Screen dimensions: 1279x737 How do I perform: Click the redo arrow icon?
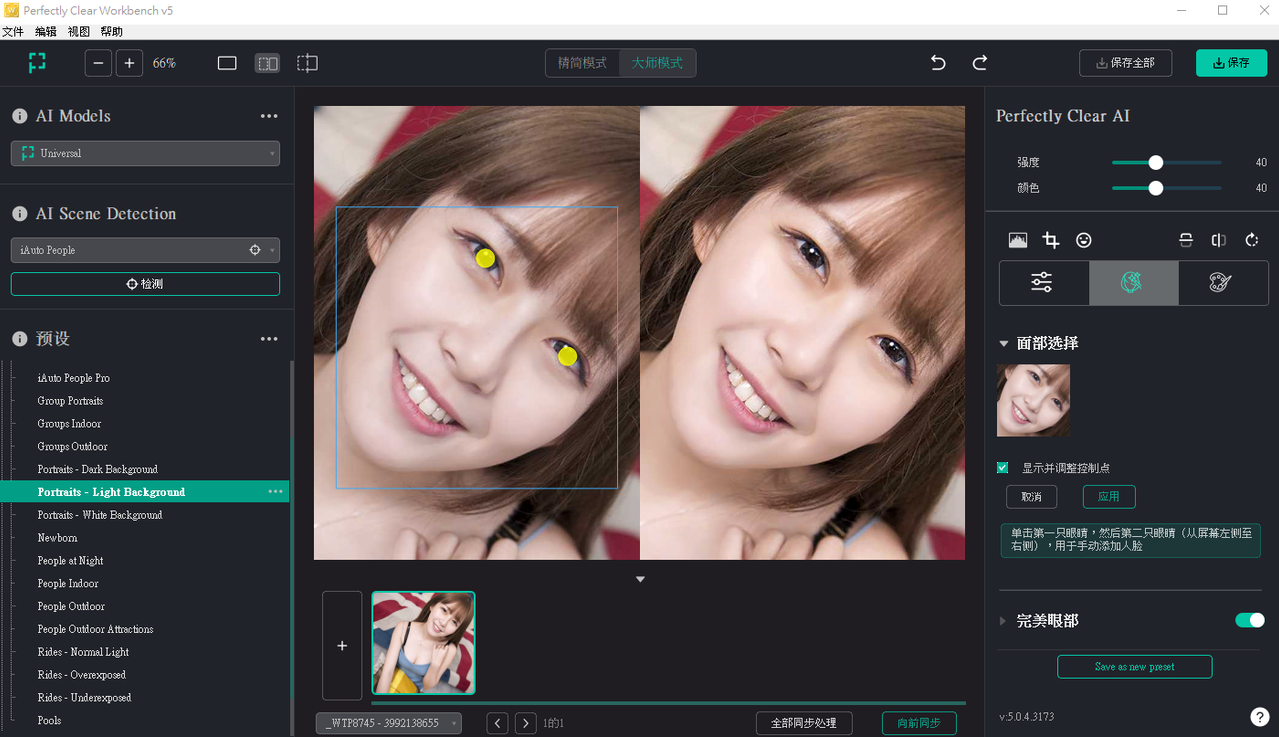click(x=980, y=63)
